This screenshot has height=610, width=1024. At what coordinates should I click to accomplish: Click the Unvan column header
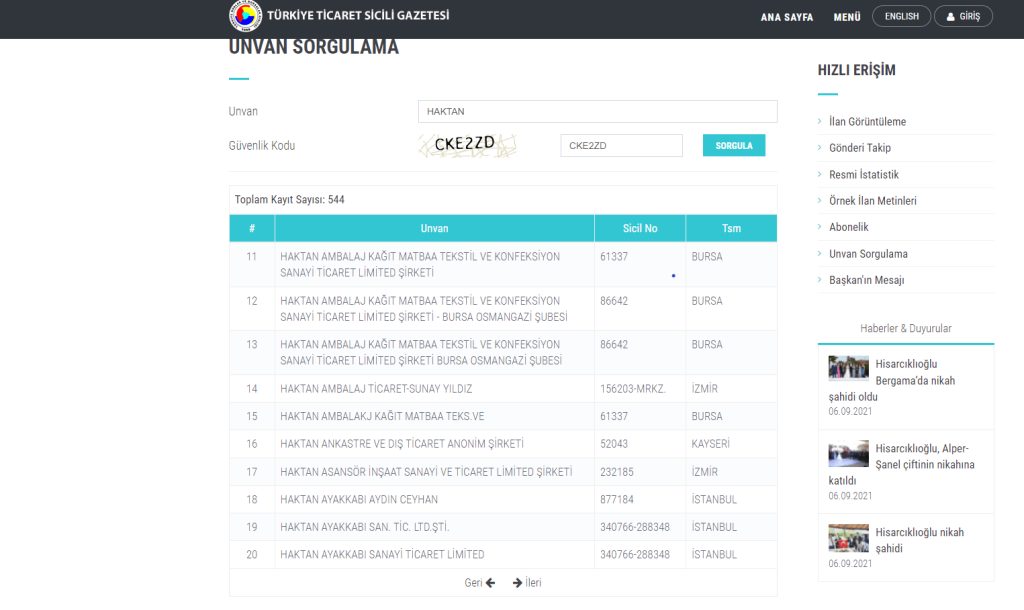434,229
